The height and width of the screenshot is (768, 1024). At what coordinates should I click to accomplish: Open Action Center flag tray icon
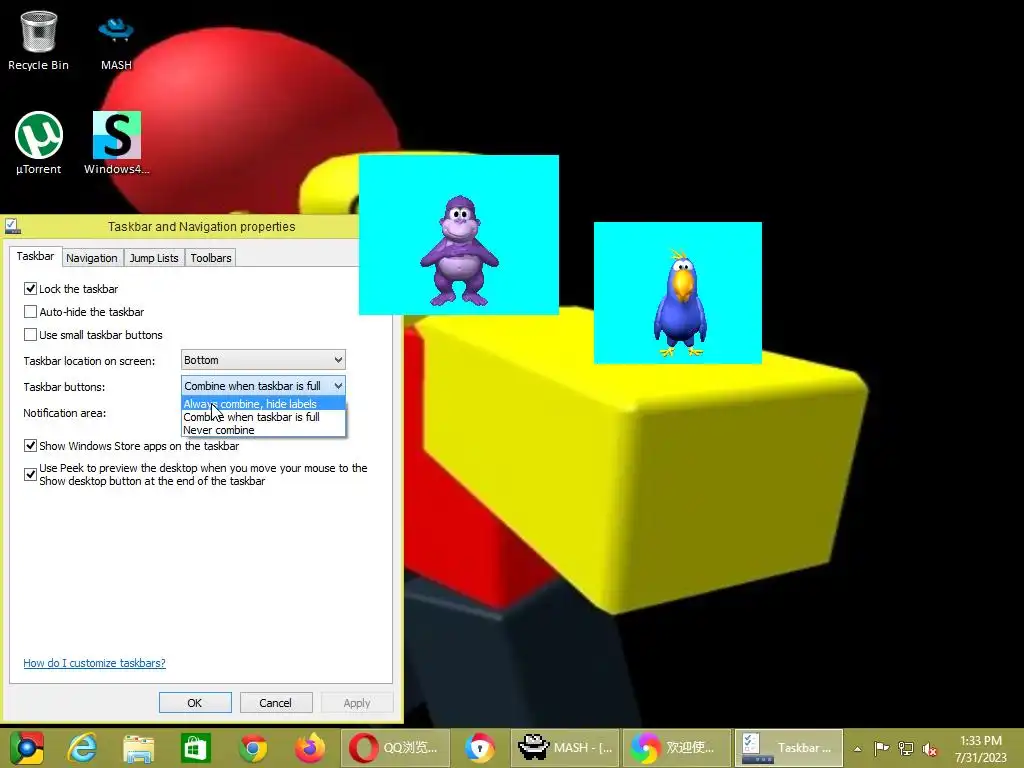click(881, 748)
